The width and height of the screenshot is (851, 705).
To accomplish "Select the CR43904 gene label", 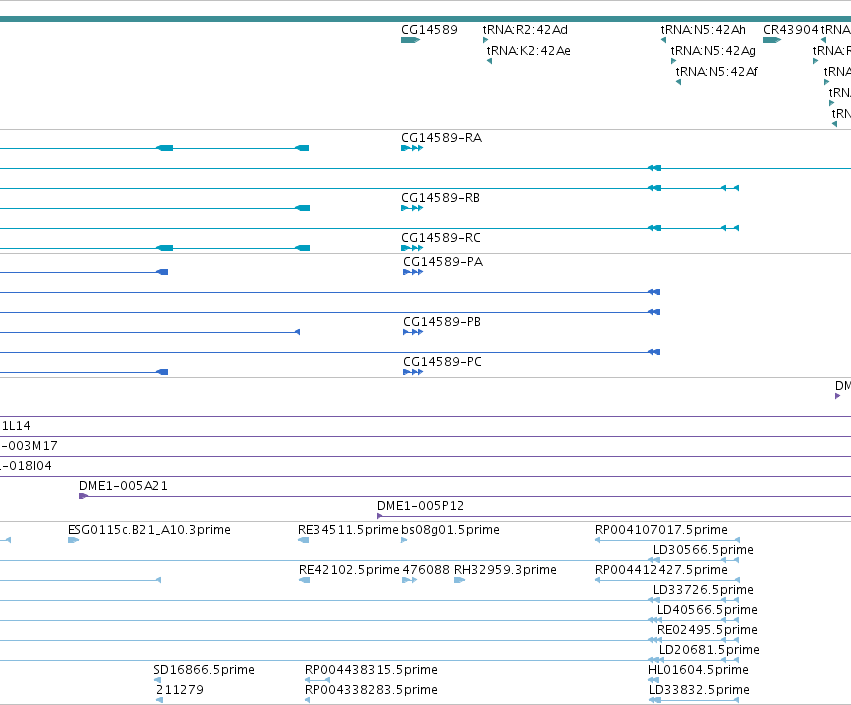I will [790, 30].
